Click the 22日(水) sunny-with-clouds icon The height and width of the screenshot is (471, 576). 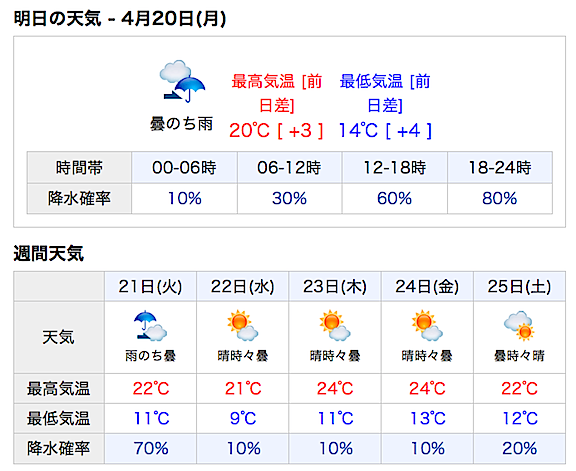[x=242, y=326]
